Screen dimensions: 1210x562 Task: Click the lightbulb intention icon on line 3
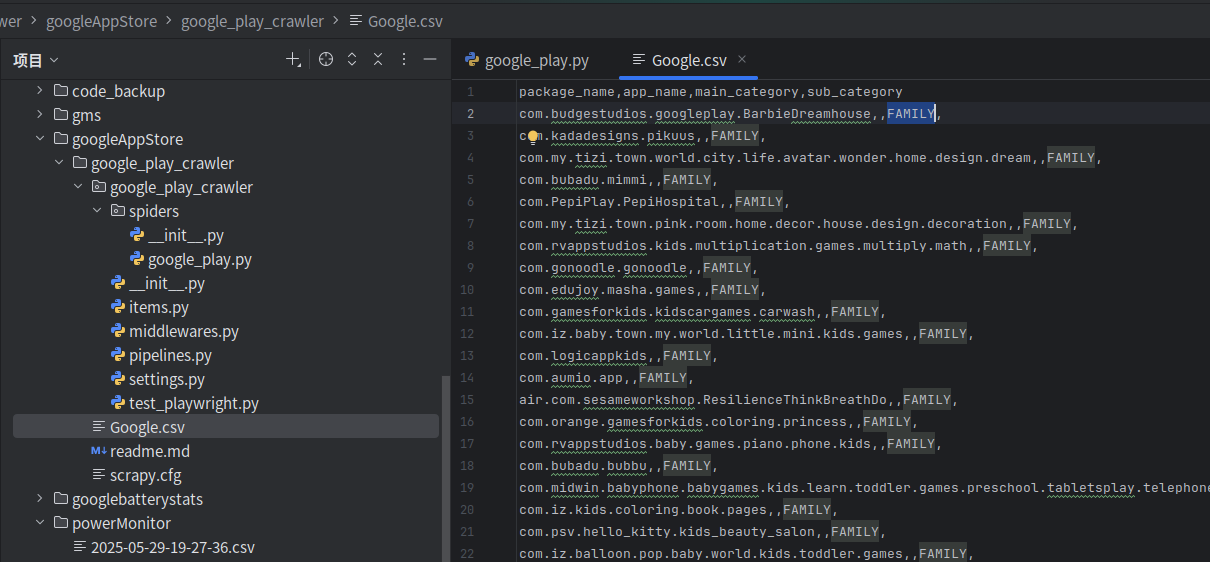click(533, 136)
